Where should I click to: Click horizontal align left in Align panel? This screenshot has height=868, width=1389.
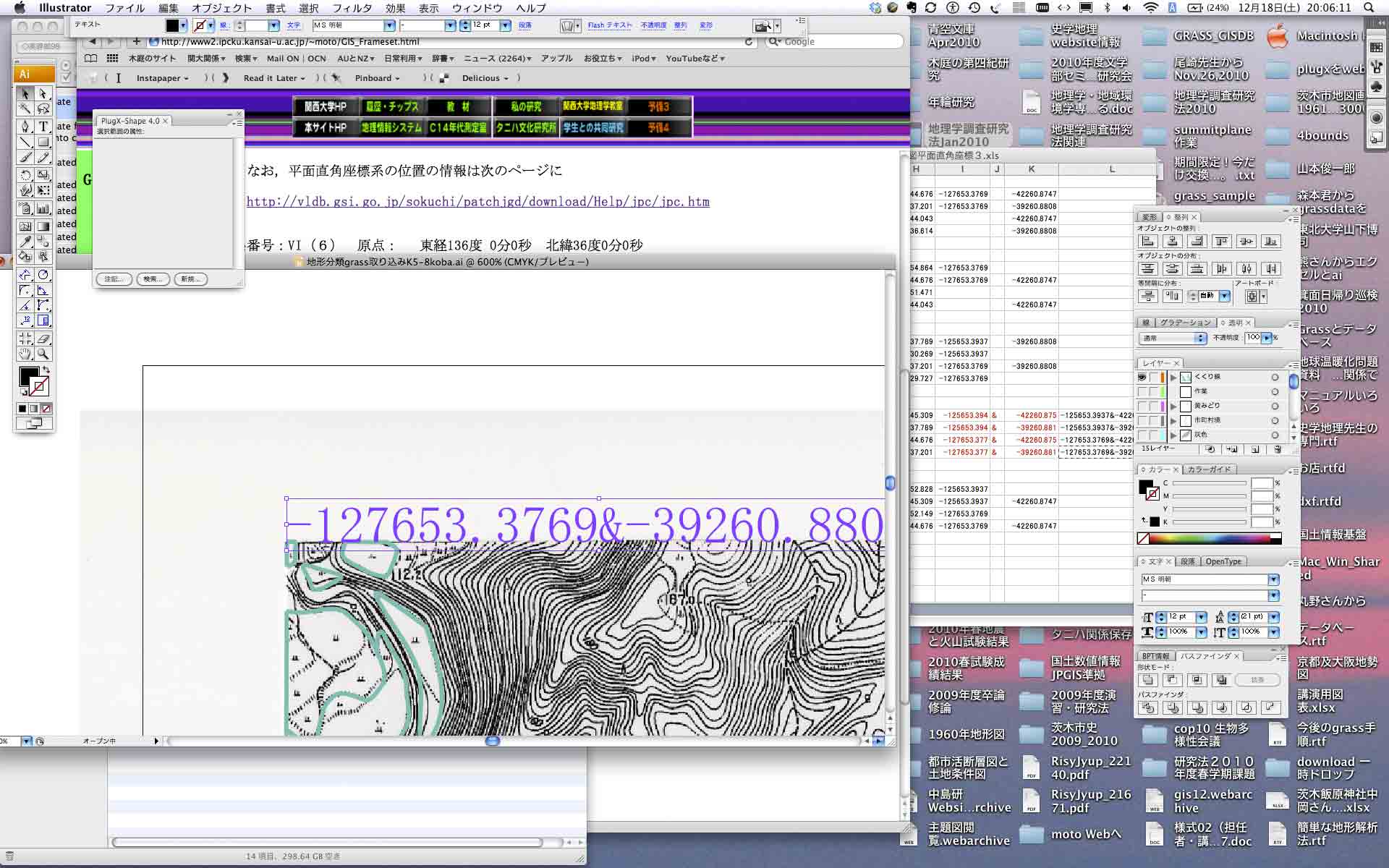pyautogui.click(x=1147, y=242)
